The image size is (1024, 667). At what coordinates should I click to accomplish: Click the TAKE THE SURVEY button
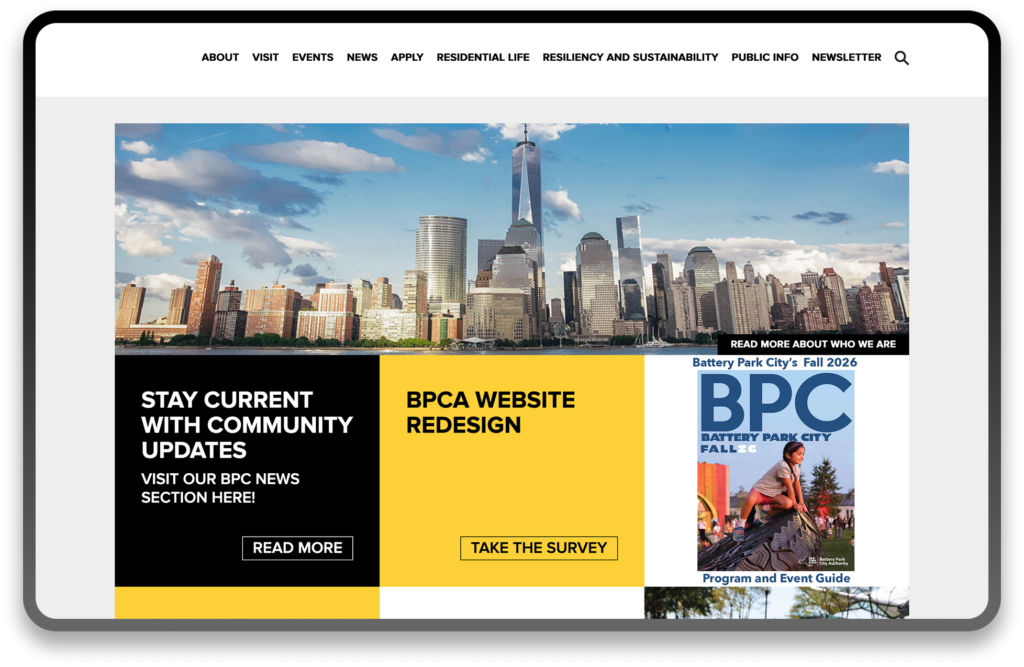tap(539, 548)
